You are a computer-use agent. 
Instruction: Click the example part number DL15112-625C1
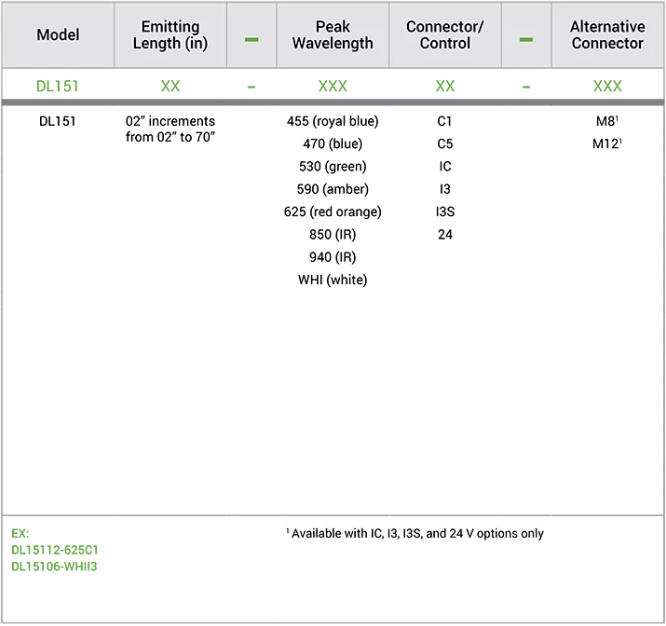(55, 550)
